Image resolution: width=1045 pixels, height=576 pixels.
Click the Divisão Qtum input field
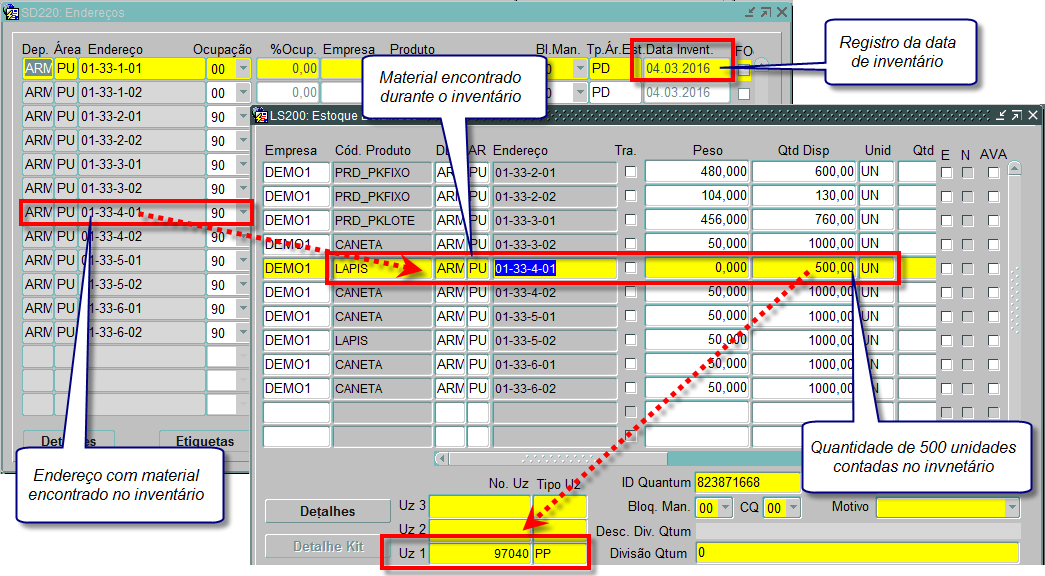857,553
